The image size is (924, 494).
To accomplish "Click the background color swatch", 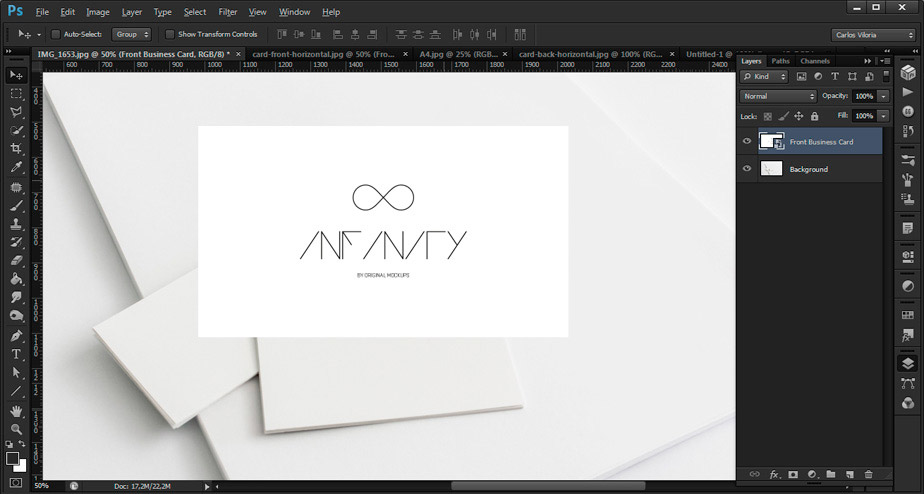I will [x=22, y=467].
